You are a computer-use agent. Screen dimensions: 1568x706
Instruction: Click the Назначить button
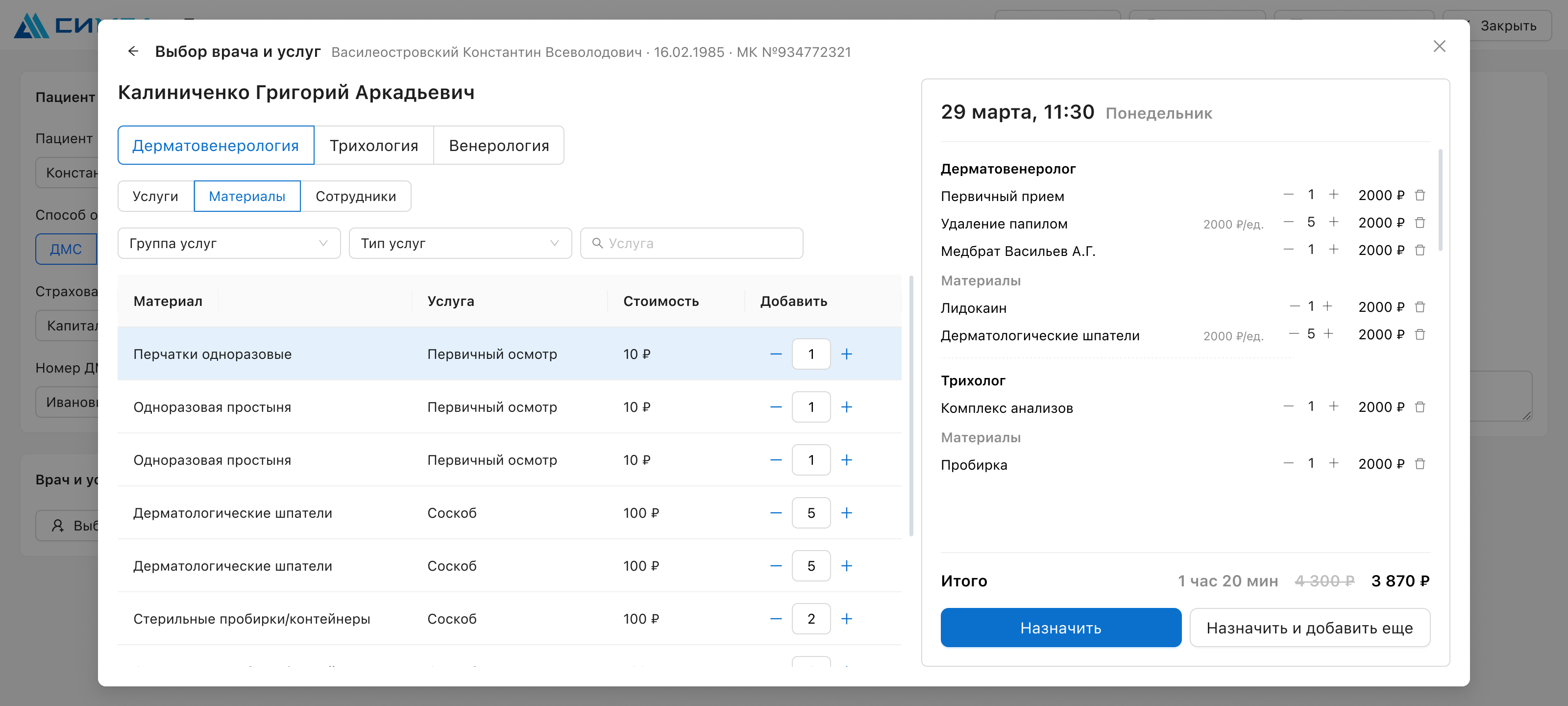pyautogui.click(x=1060, y=628)
